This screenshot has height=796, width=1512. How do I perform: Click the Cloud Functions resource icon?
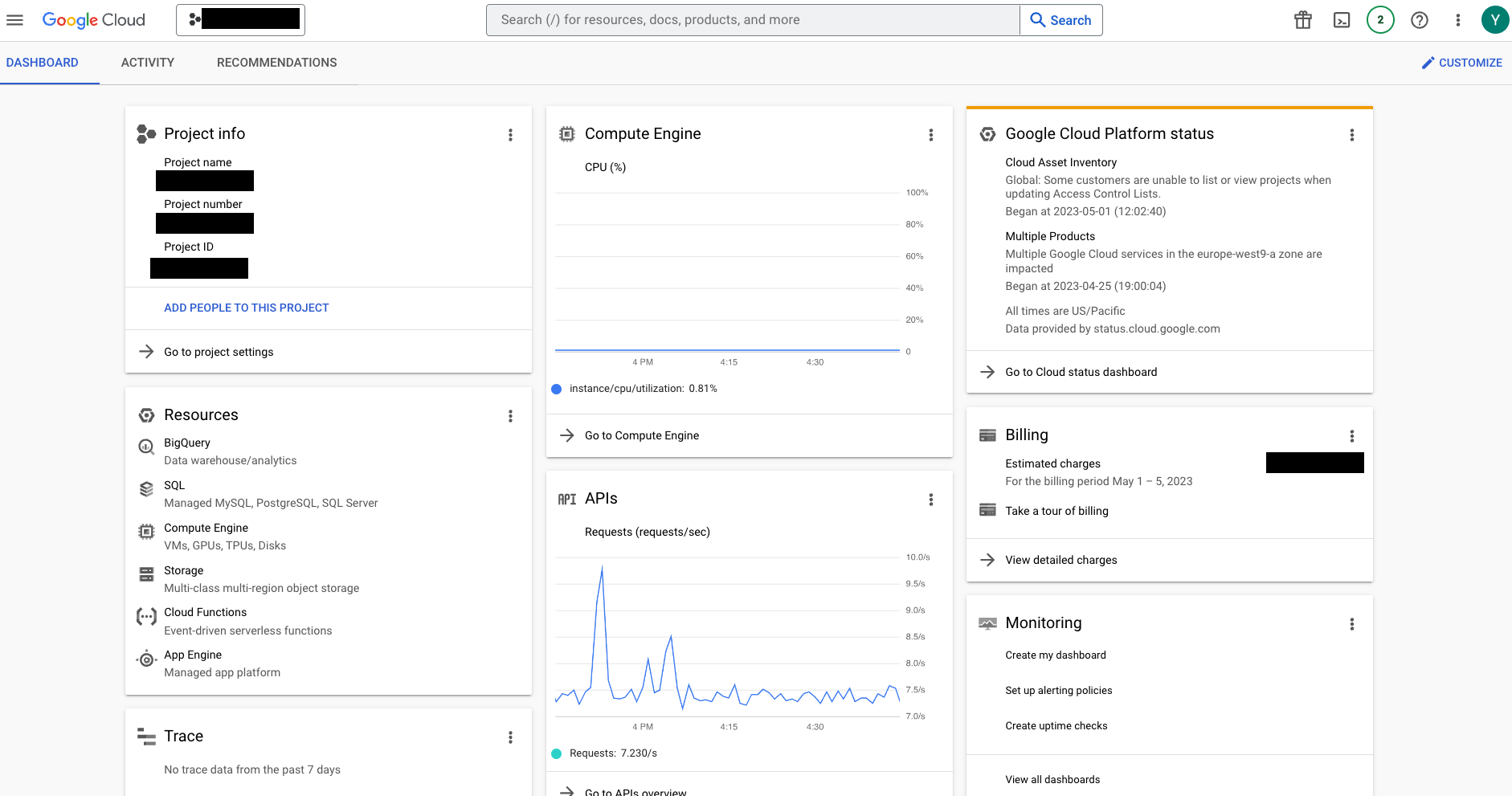point(146,617)
